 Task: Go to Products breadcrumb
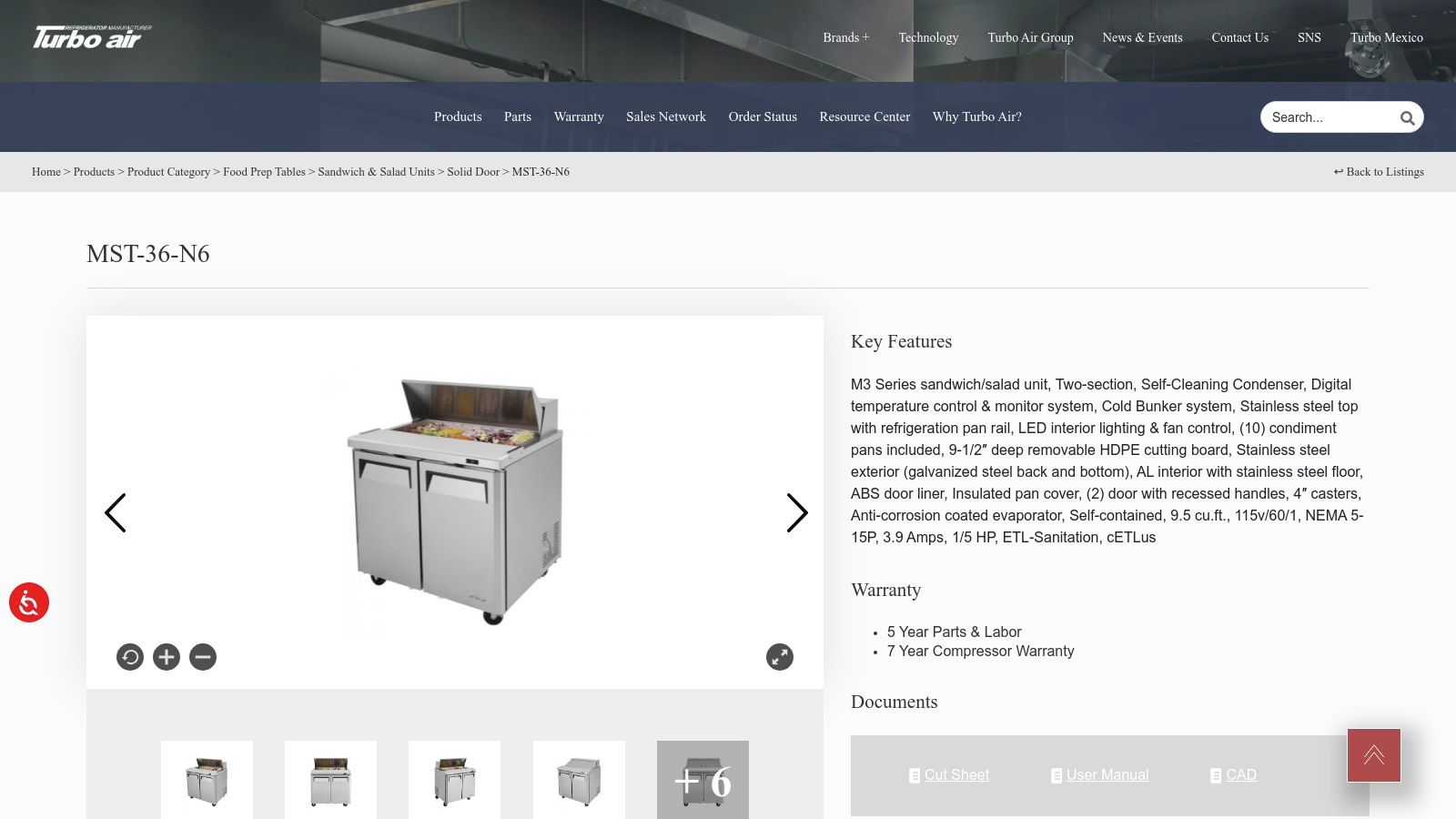pos(94,172)
